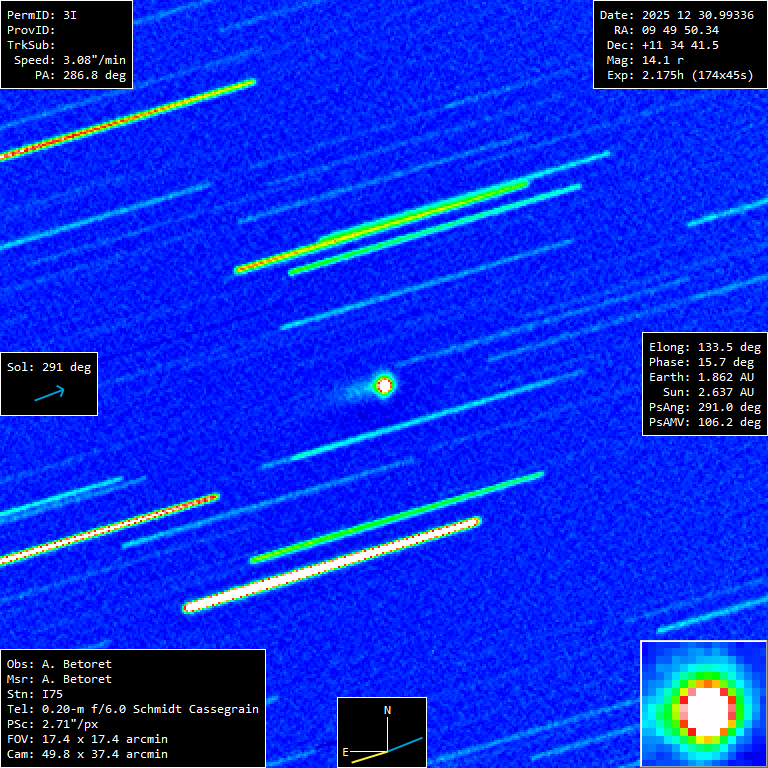Click the N label on the compass

pyautogui.click(x=388, y=710)
